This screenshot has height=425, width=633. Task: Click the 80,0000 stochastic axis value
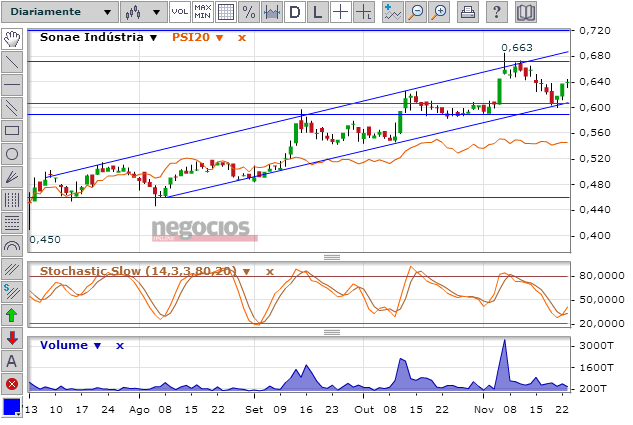[x=602, y=276]
